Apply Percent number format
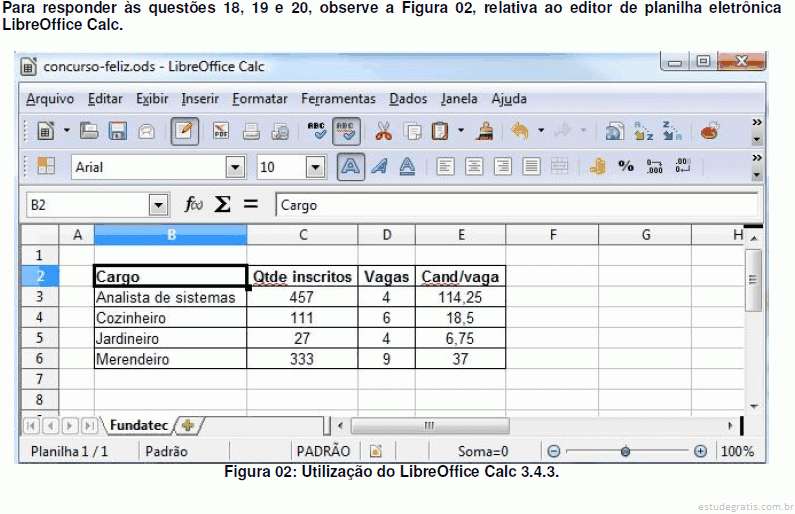The image size is (795, 514). tap(626, 166)
